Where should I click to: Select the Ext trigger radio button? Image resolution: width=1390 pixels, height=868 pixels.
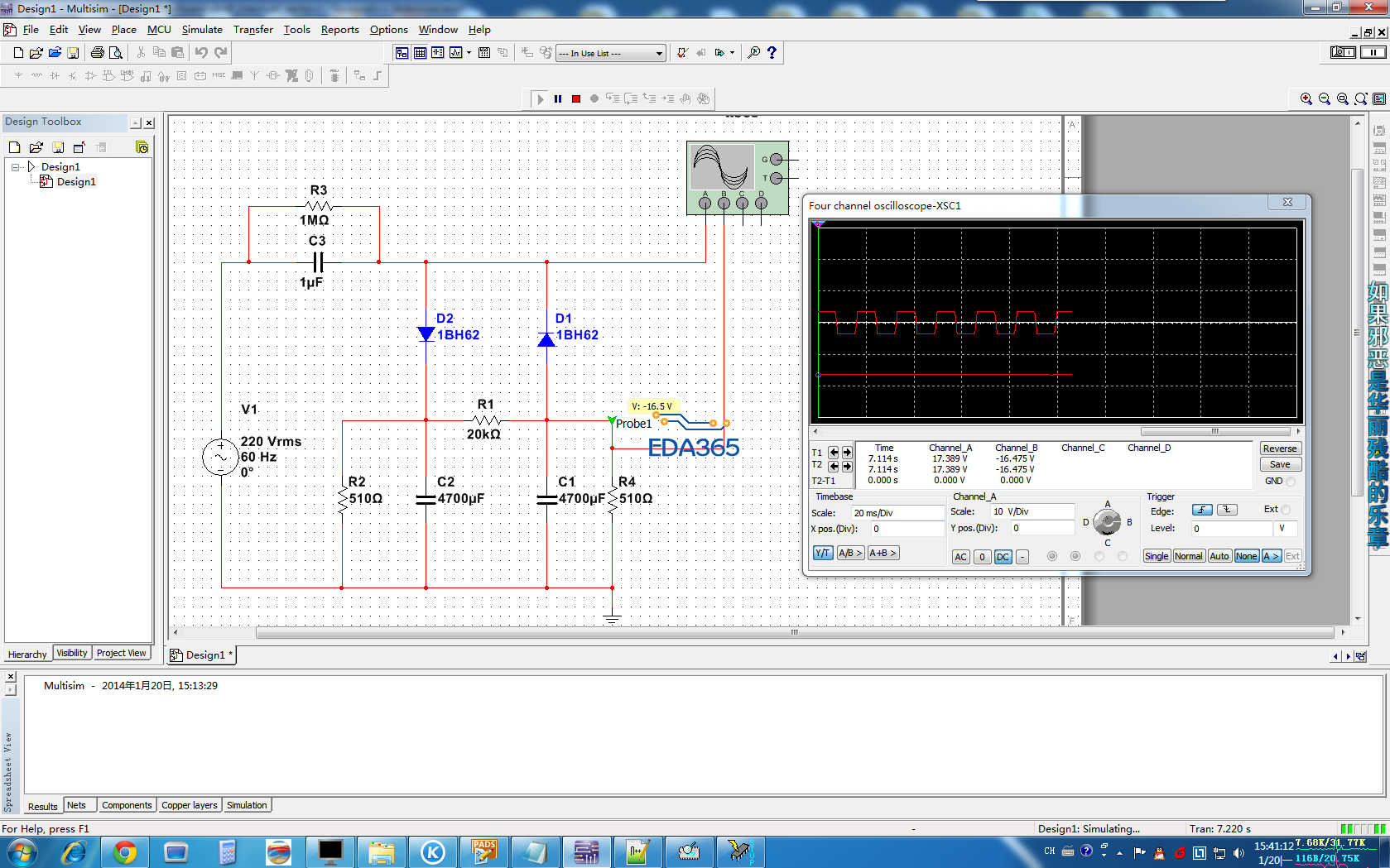(x=1286, y=510)
